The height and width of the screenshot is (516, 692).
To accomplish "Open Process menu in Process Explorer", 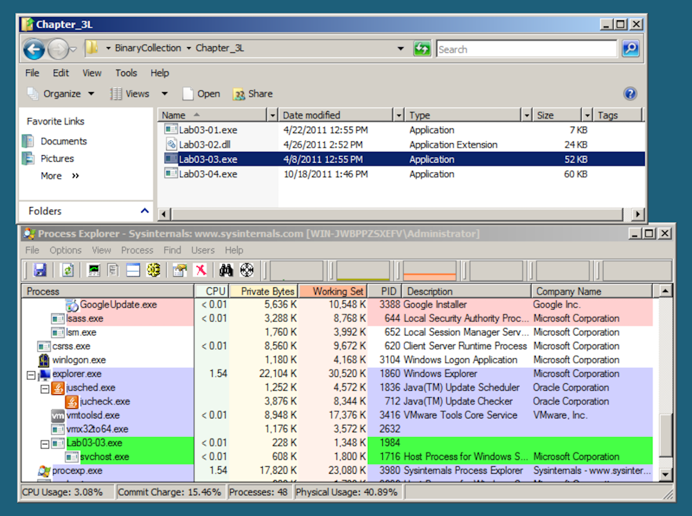I will (137, 250).
